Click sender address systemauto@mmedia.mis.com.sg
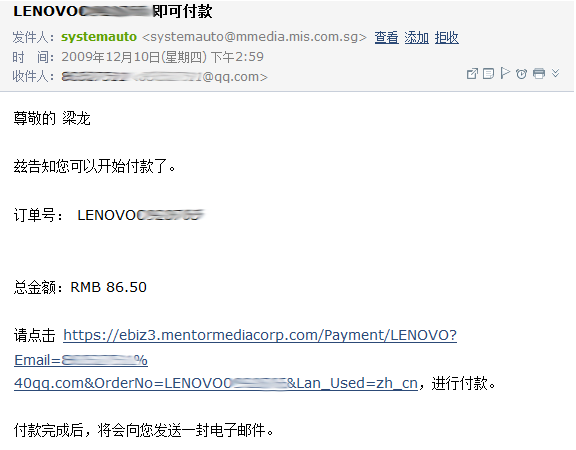 click(254, 37)
